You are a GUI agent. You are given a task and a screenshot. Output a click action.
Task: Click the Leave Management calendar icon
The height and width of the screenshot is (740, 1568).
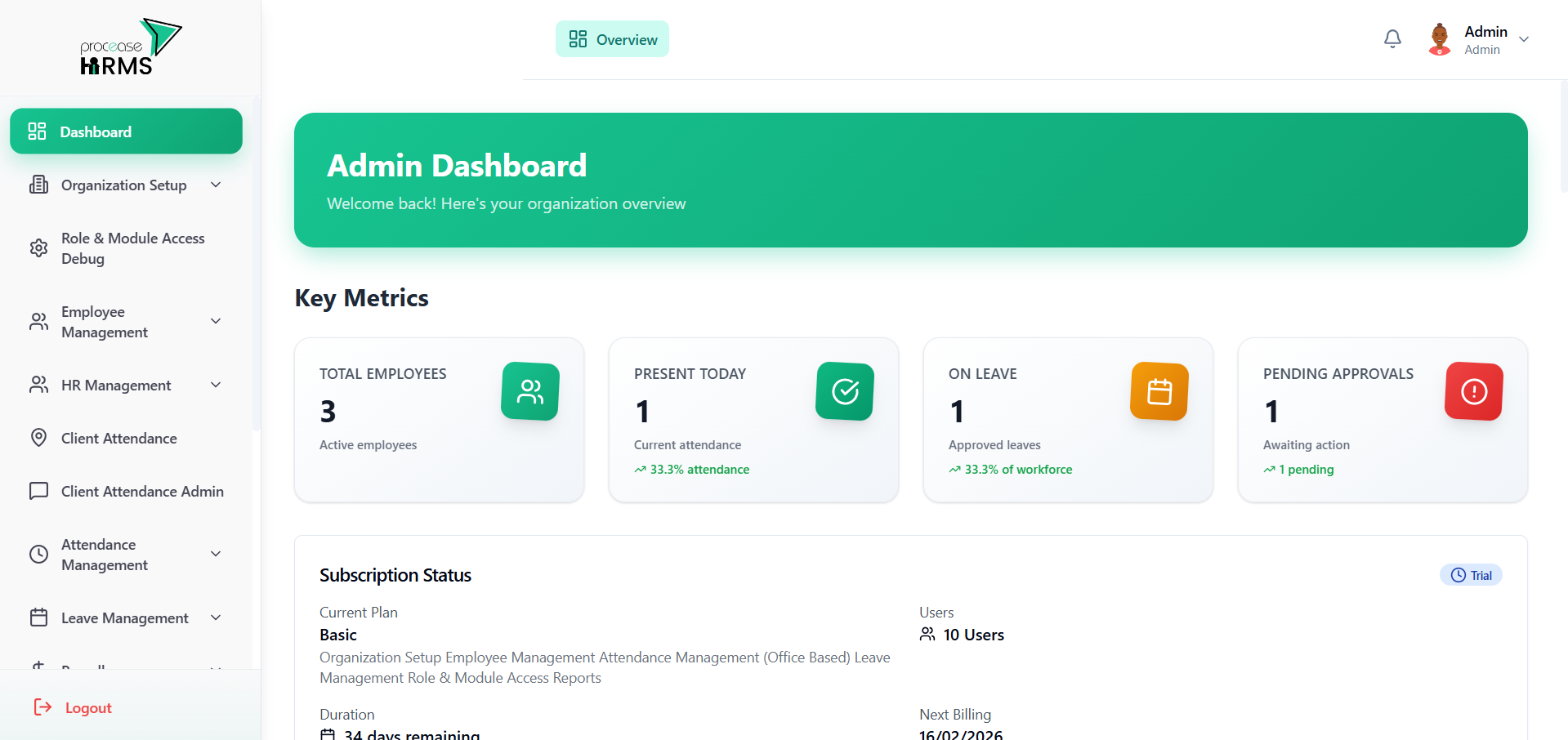(x=38, y=617)
